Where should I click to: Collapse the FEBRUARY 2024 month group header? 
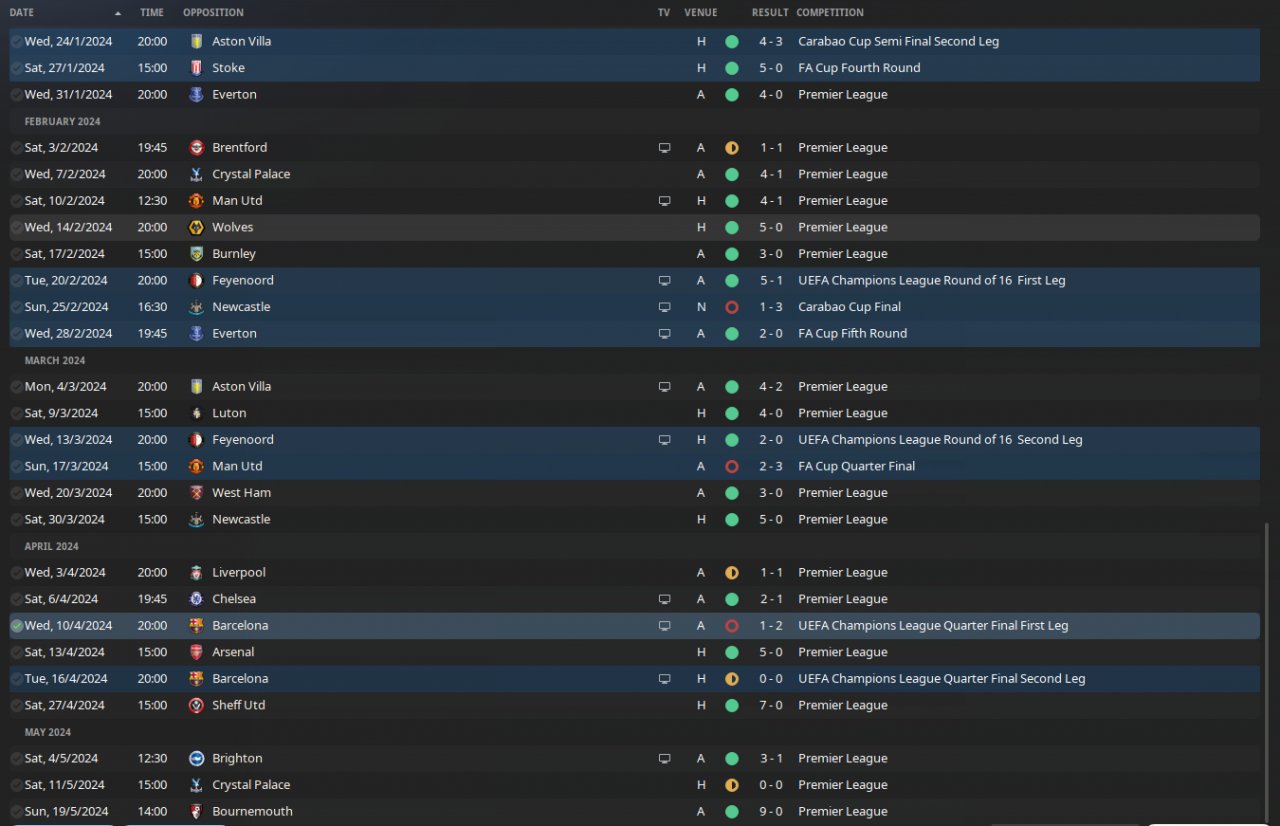pos(62,122)
